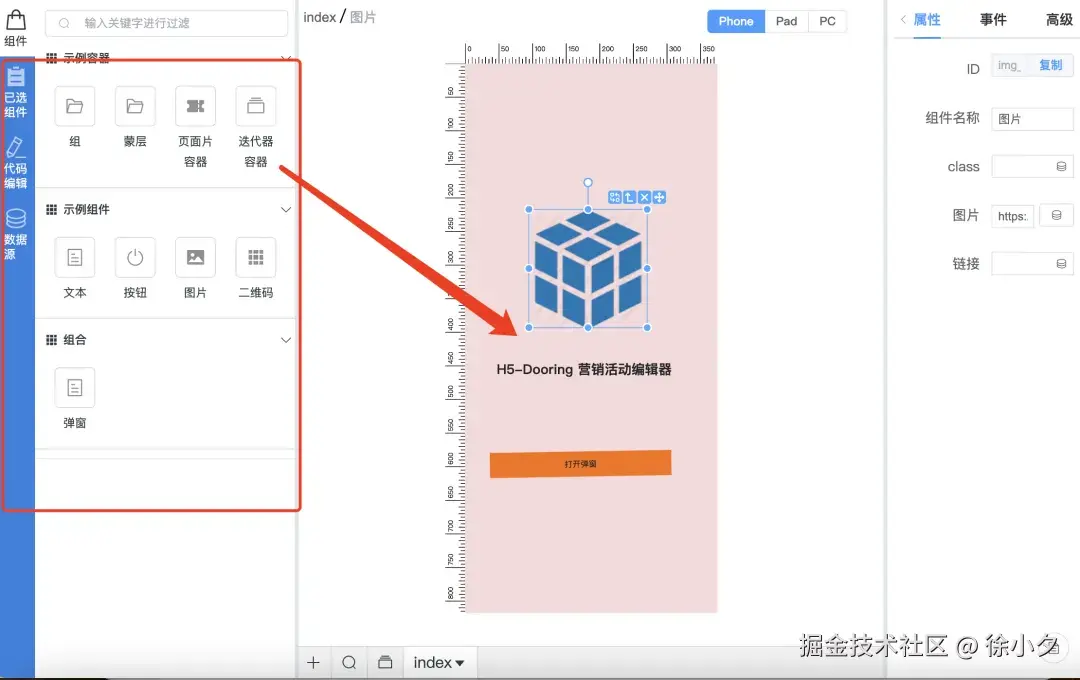Collapse the 示例组件 section chevron
Viewport: 1080px width, 680px height.
(x=286, y=209)
